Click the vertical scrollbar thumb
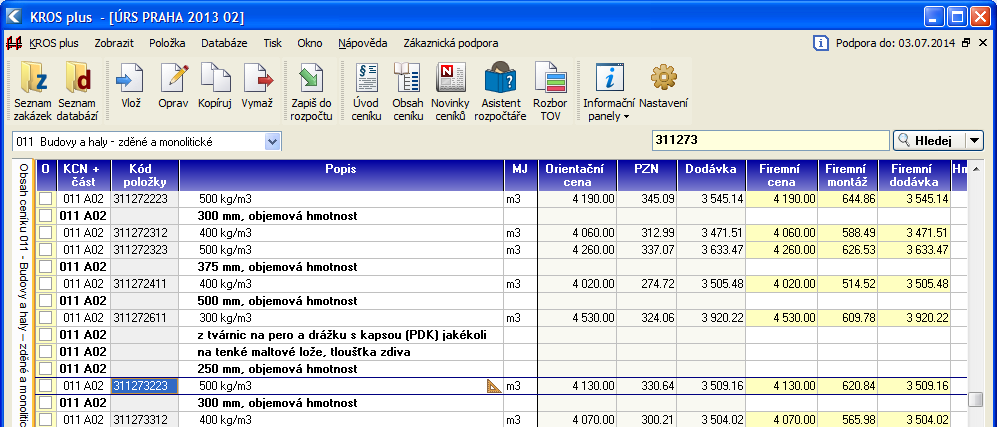The height and width of the screenshot is (427, 997). pyautogui.click(x=975, y=399)
